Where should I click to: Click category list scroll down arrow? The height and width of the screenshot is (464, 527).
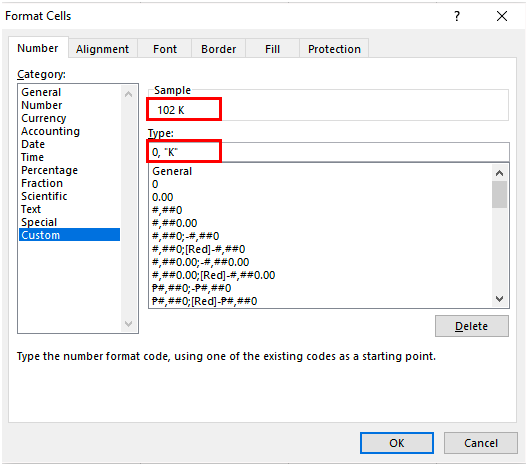tap(128, 324)
